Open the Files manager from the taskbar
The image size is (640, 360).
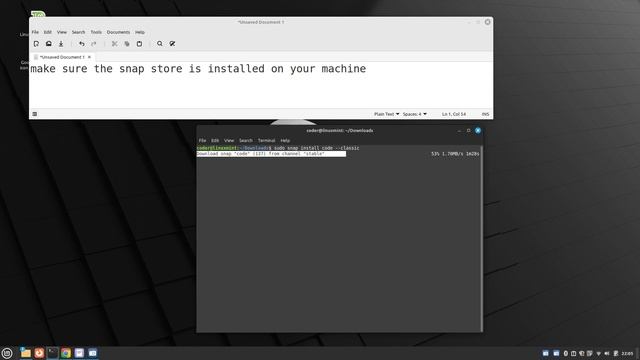(x=26, y=353)
